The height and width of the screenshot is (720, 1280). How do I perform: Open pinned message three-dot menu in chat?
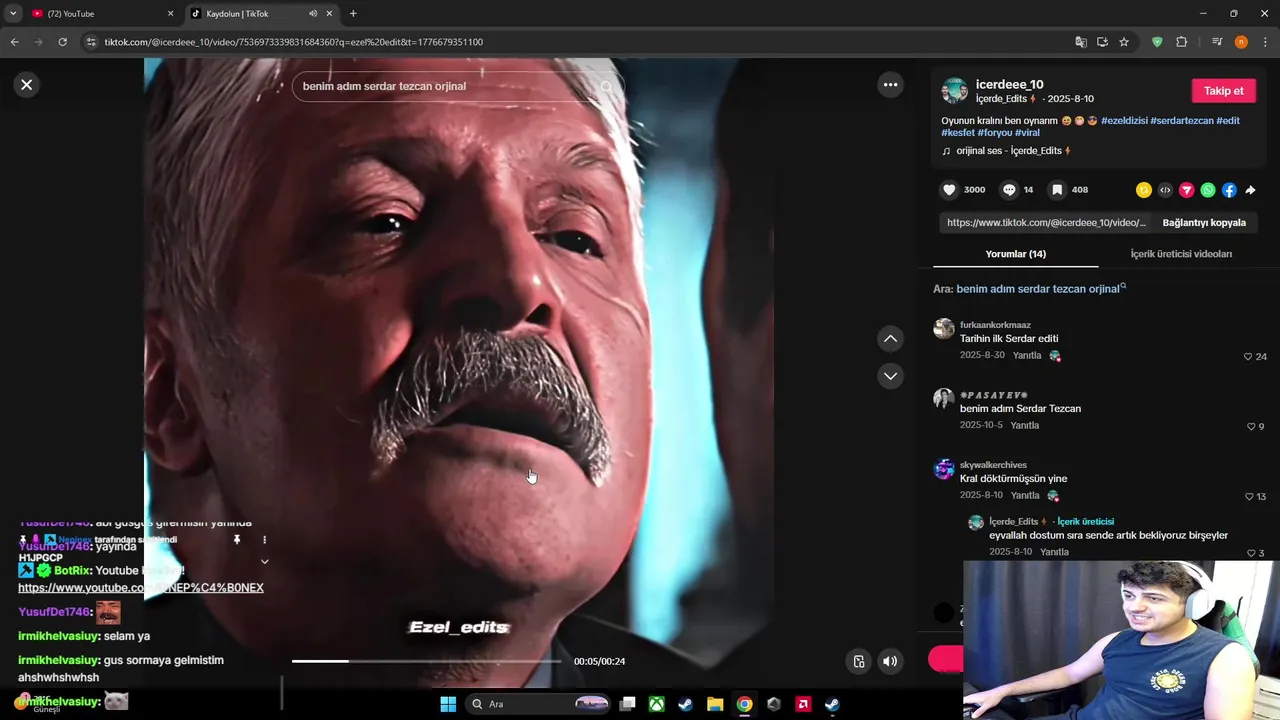click(x=264, y=540)
